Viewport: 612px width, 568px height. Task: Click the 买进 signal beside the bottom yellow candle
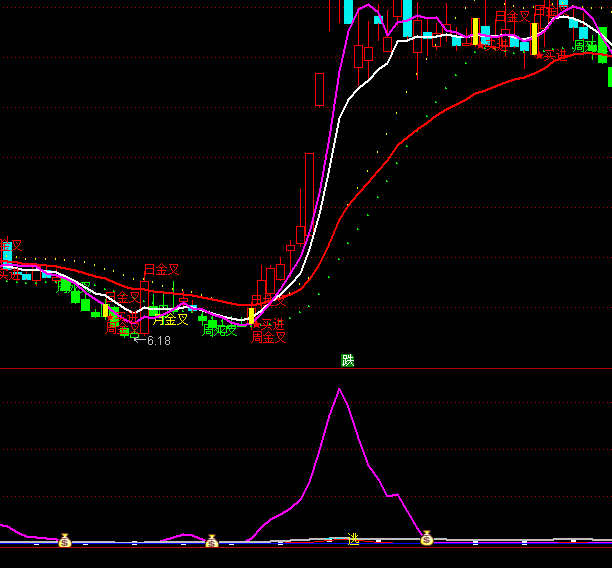pos(270,324)
